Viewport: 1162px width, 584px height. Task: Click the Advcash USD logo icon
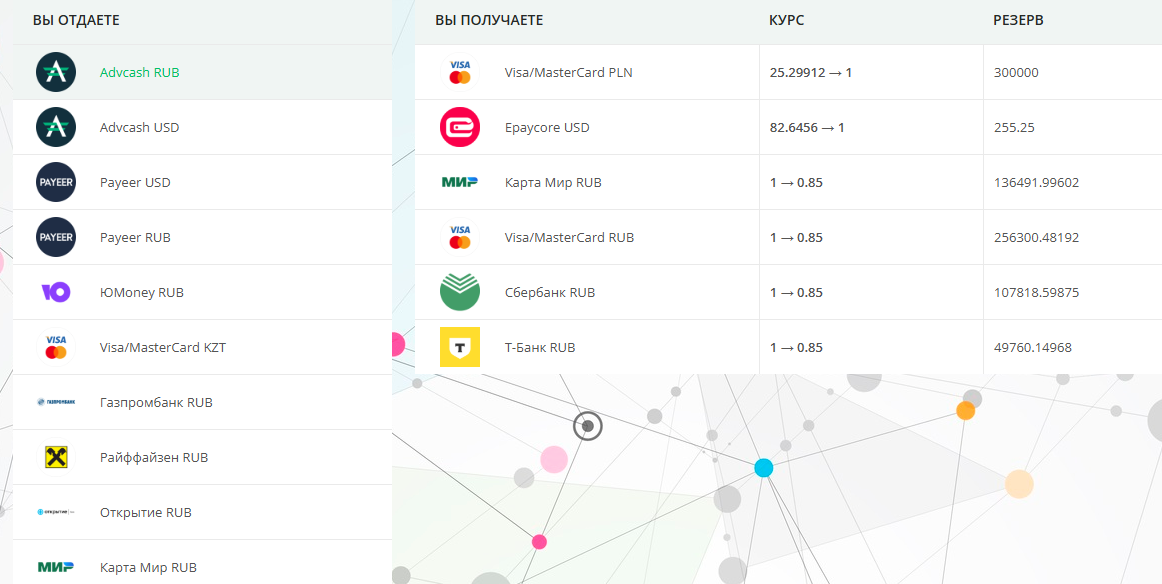[56, 127]
